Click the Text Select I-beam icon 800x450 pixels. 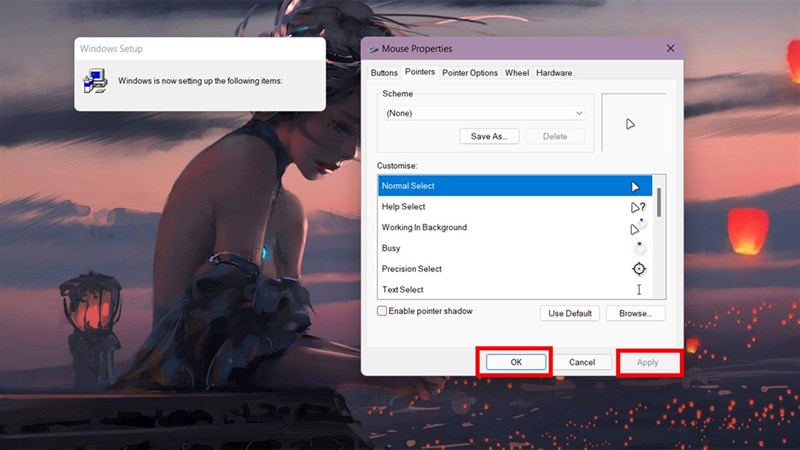(x=639, y=289)
